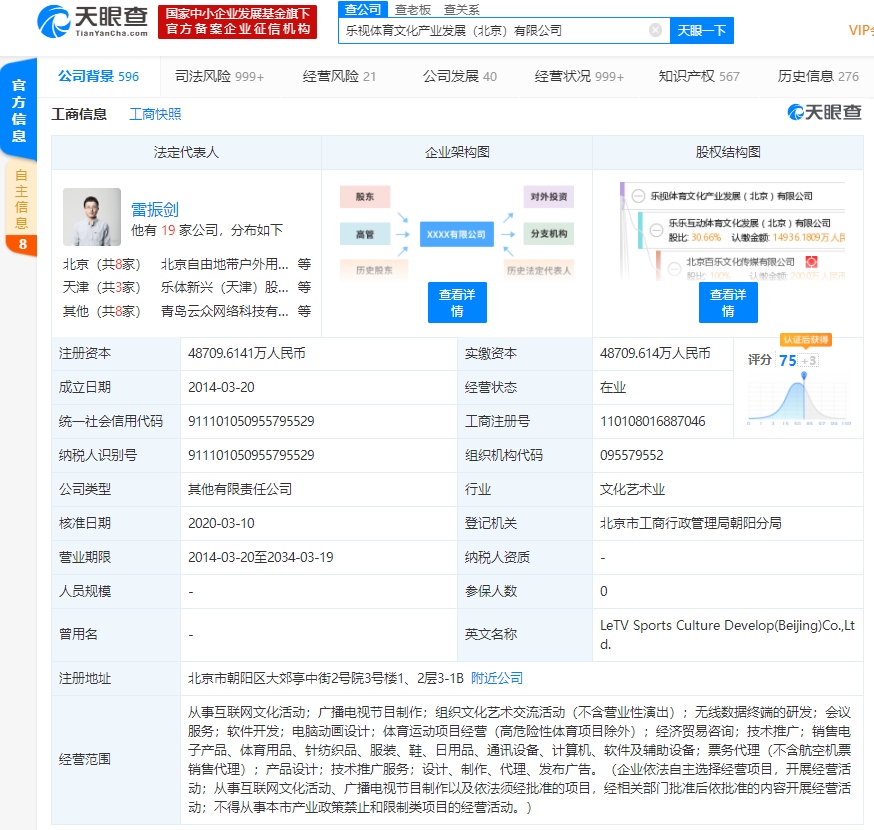
Task: View details of enterprise structure chart
Action: [x=457, y=302]
